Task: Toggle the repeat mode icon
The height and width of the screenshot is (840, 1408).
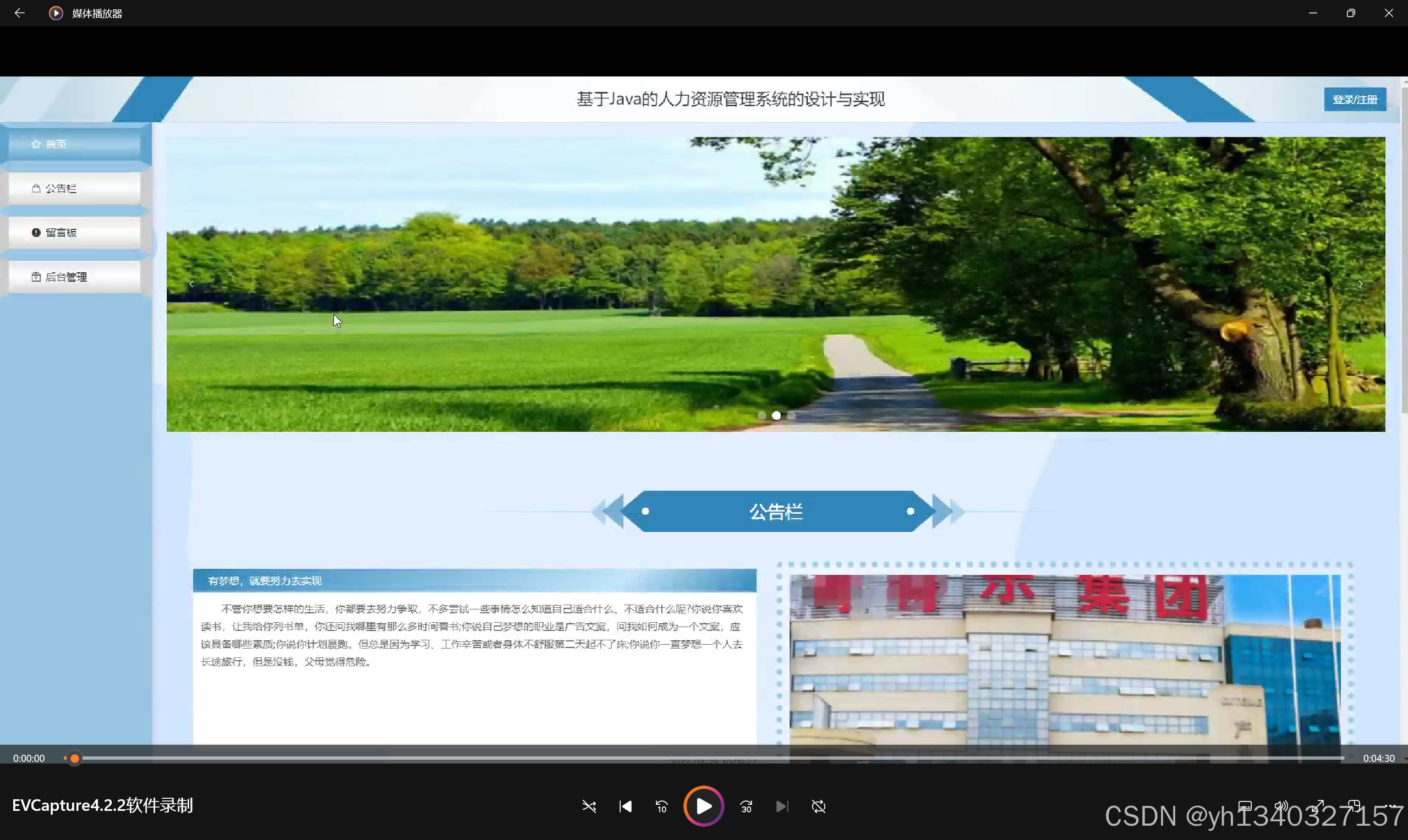Action: [x=819, y=806]
